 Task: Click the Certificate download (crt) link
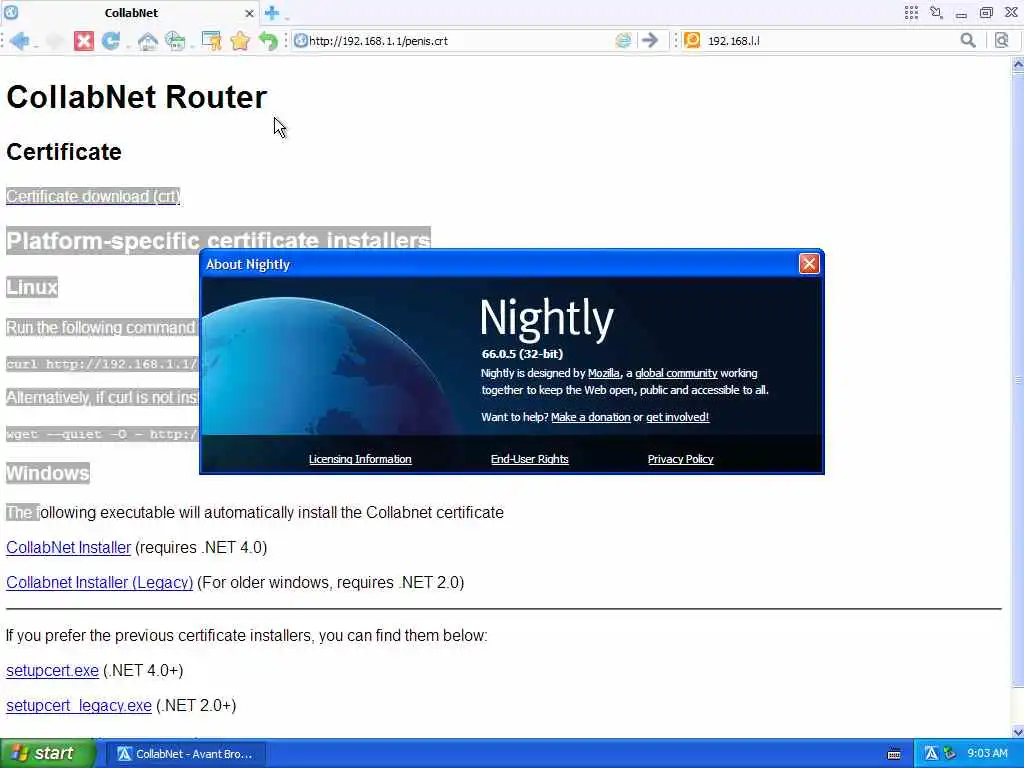coord(93,196)
